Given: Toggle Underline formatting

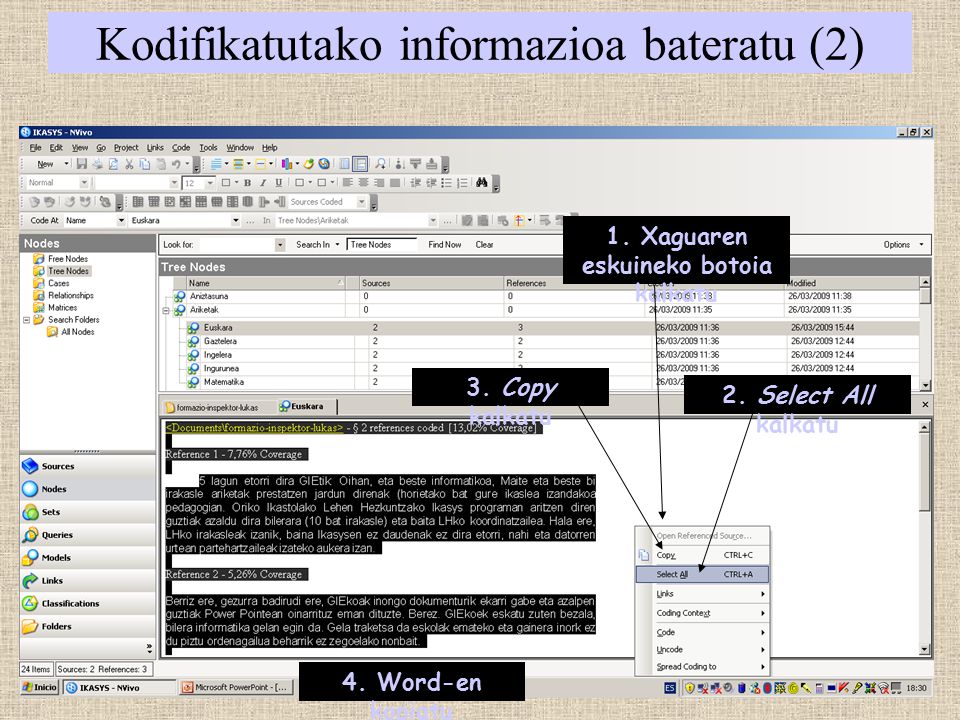Looking at the screenshot, I should click(279, 182).
